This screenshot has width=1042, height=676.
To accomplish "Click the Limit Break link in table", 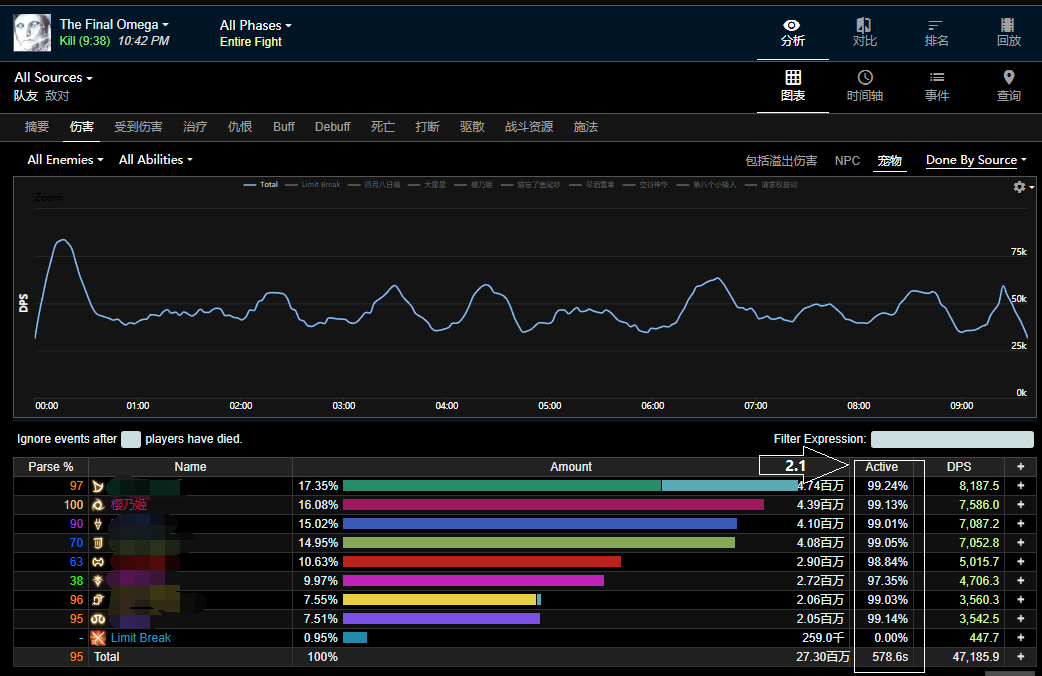I will coord(140,638).
